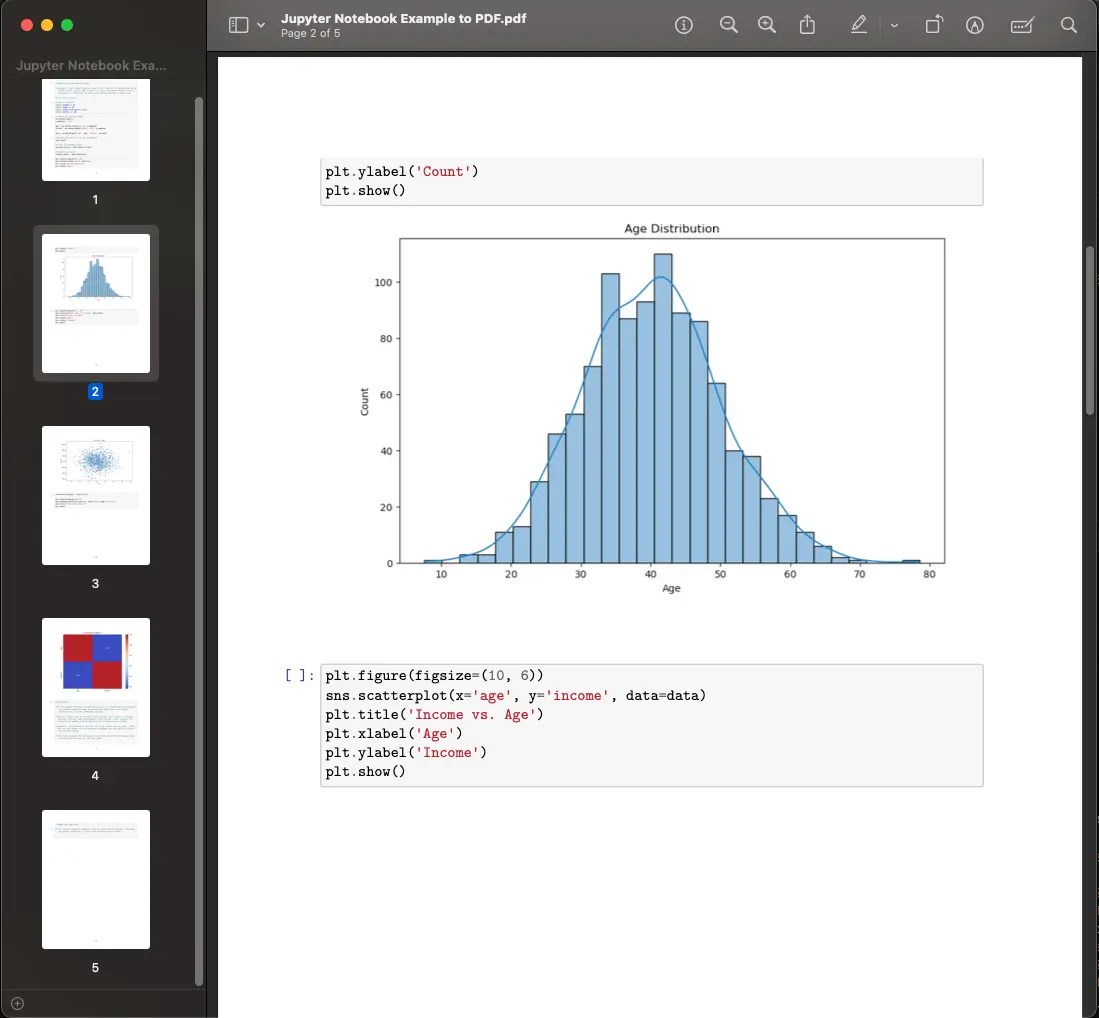Click the filename Jupyter Notebook Example to PDF.pdf

(x=404, y=18)
